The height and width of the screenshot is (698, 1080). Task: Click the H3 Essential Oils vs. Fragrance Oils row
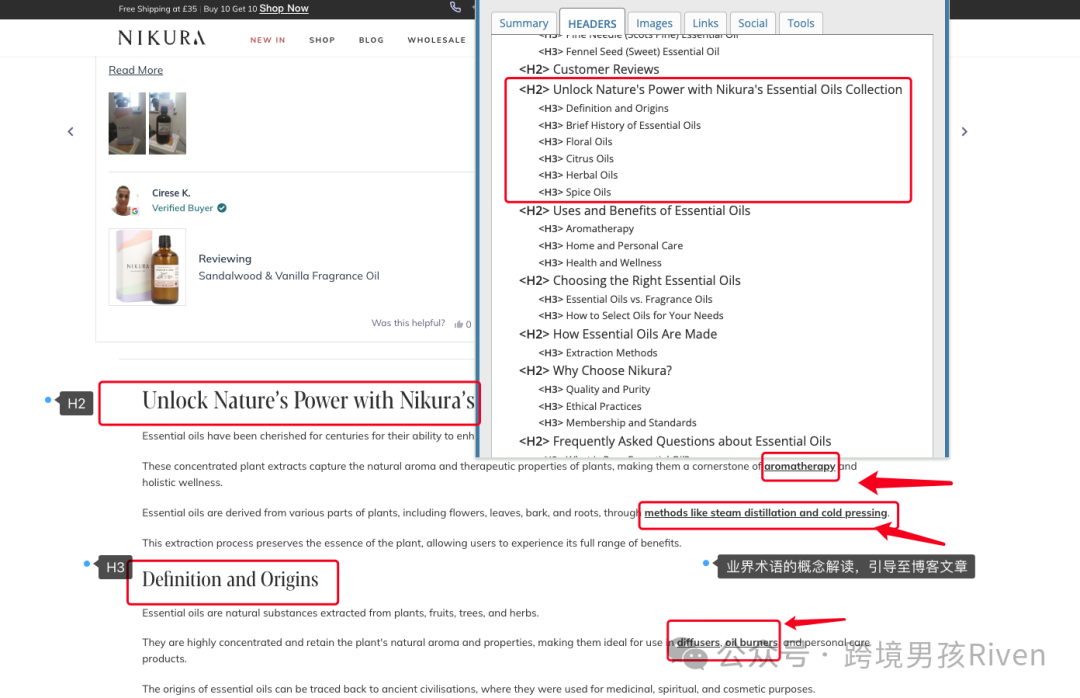(x=625, y=299)
